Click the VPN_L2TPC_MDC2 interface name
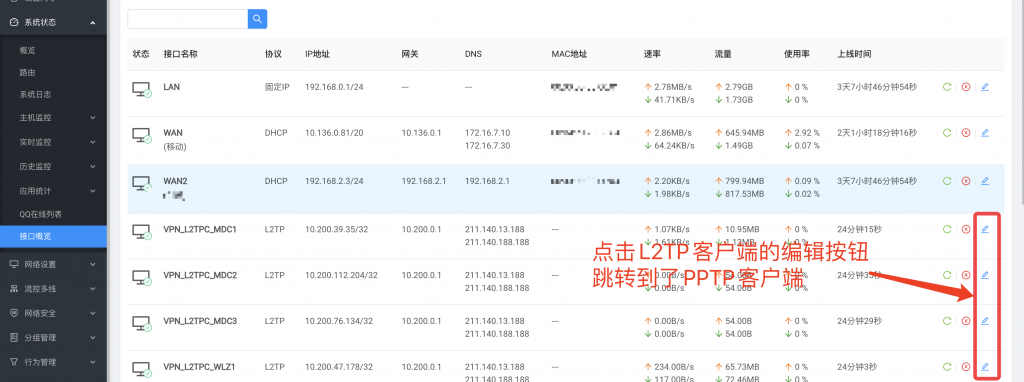Image resolution: width=1024 pixels, height=382 pixels. pos(200,275)
